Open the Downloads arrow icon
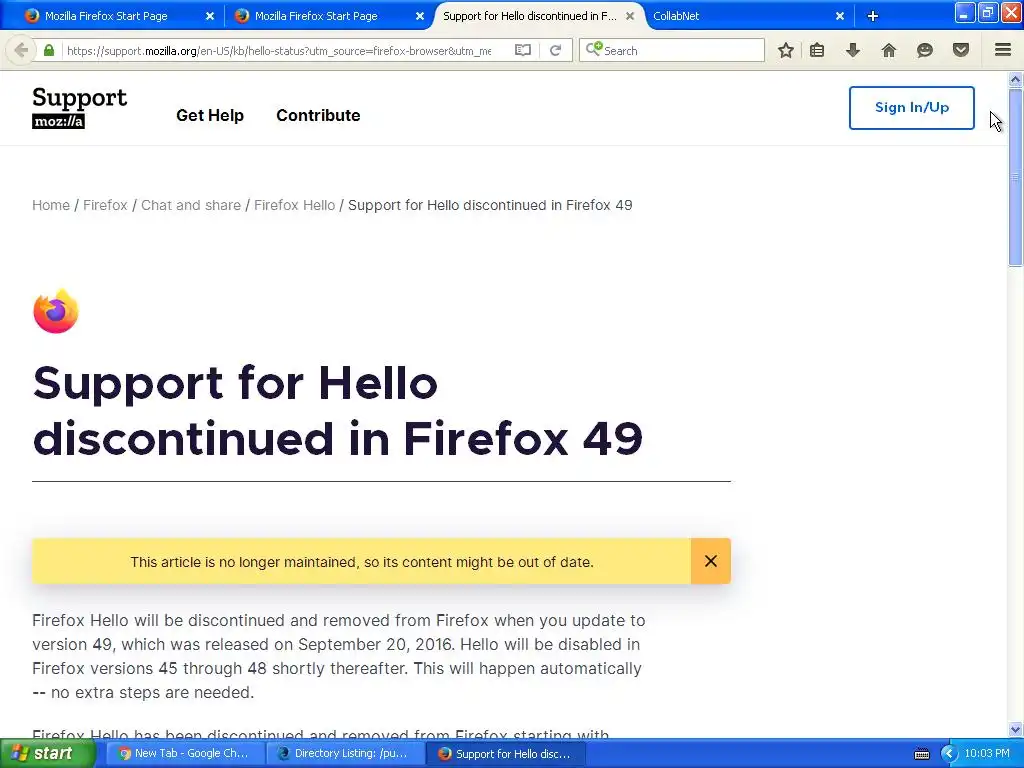This screenshot has height=768, width=1024. [853, 50]
